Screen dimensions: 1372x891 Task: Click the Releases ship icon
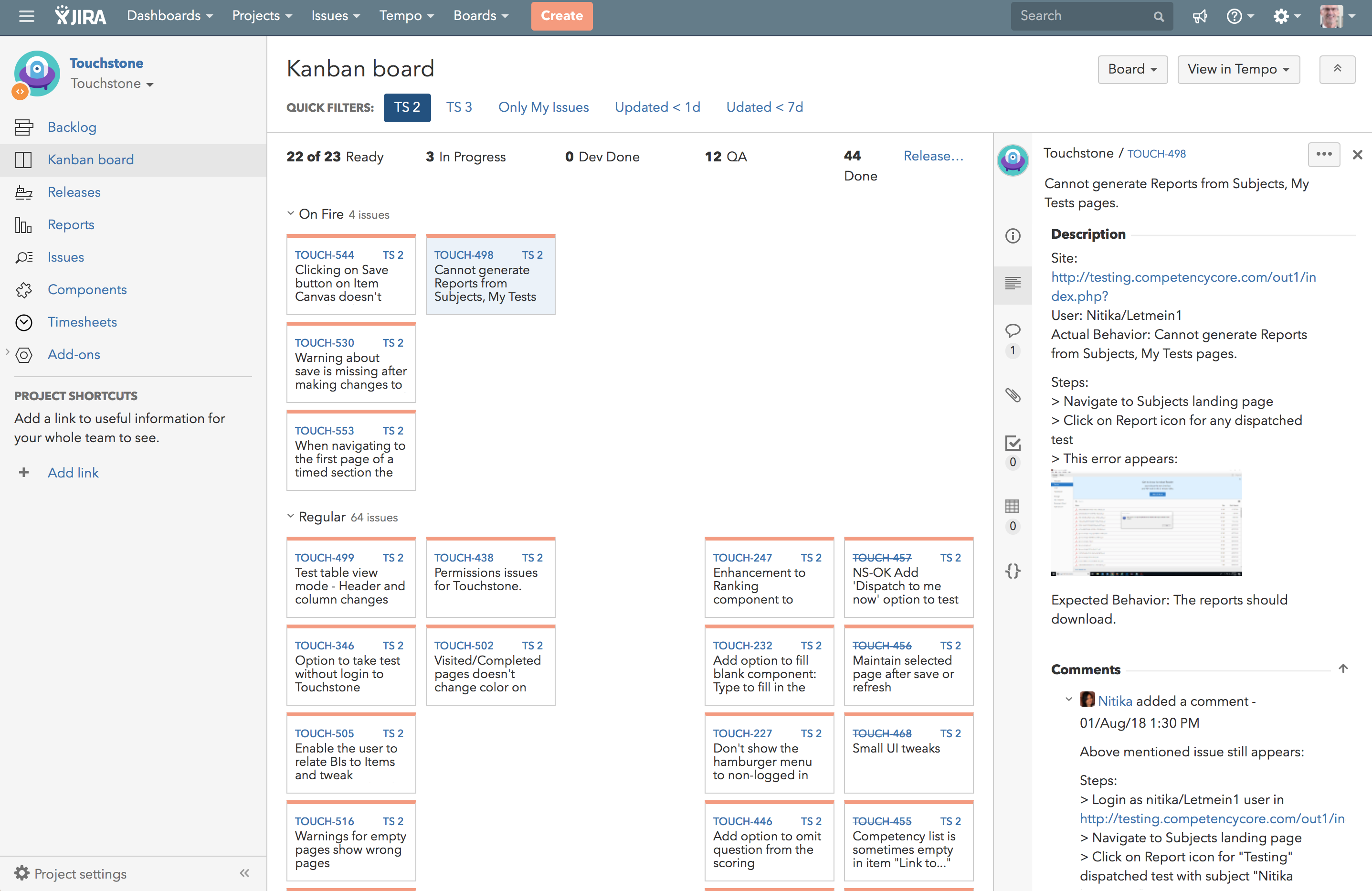click(24, 192)
